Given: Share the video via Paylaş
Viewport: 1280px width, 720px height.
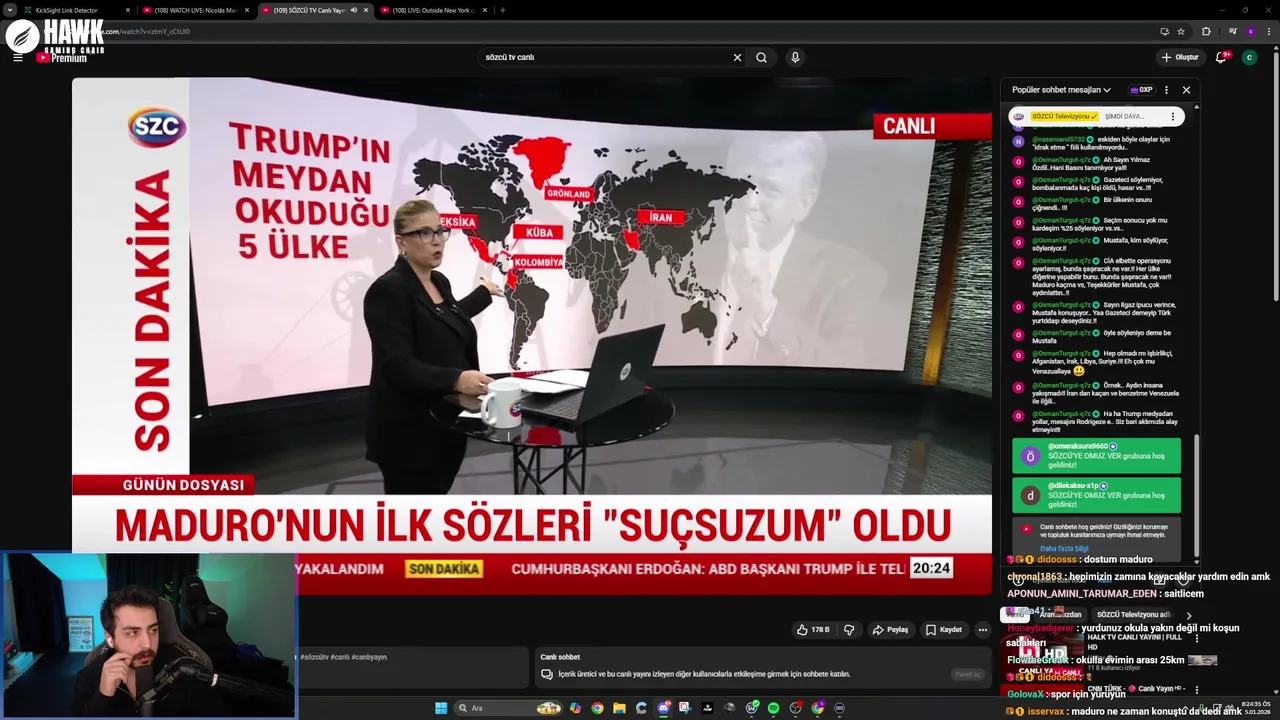Looking at the screenshot, I should point(890,630).
